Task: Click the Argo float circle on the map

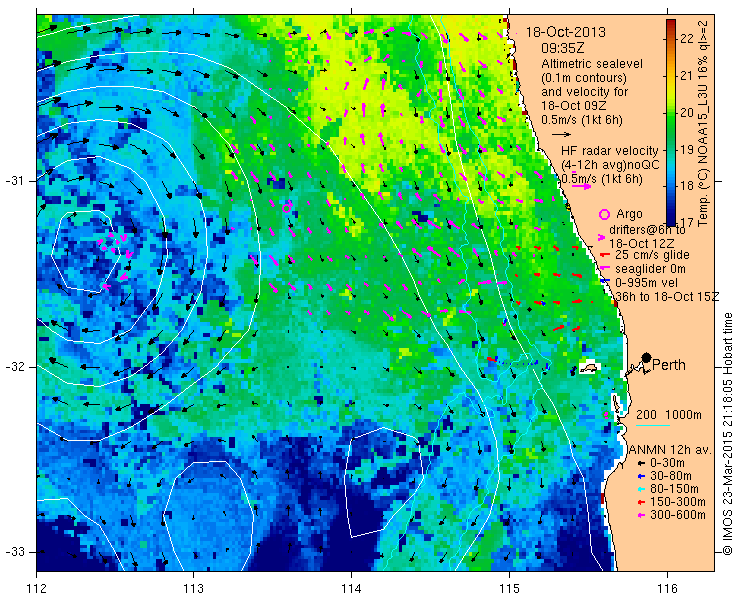Action: coord(287,207)
